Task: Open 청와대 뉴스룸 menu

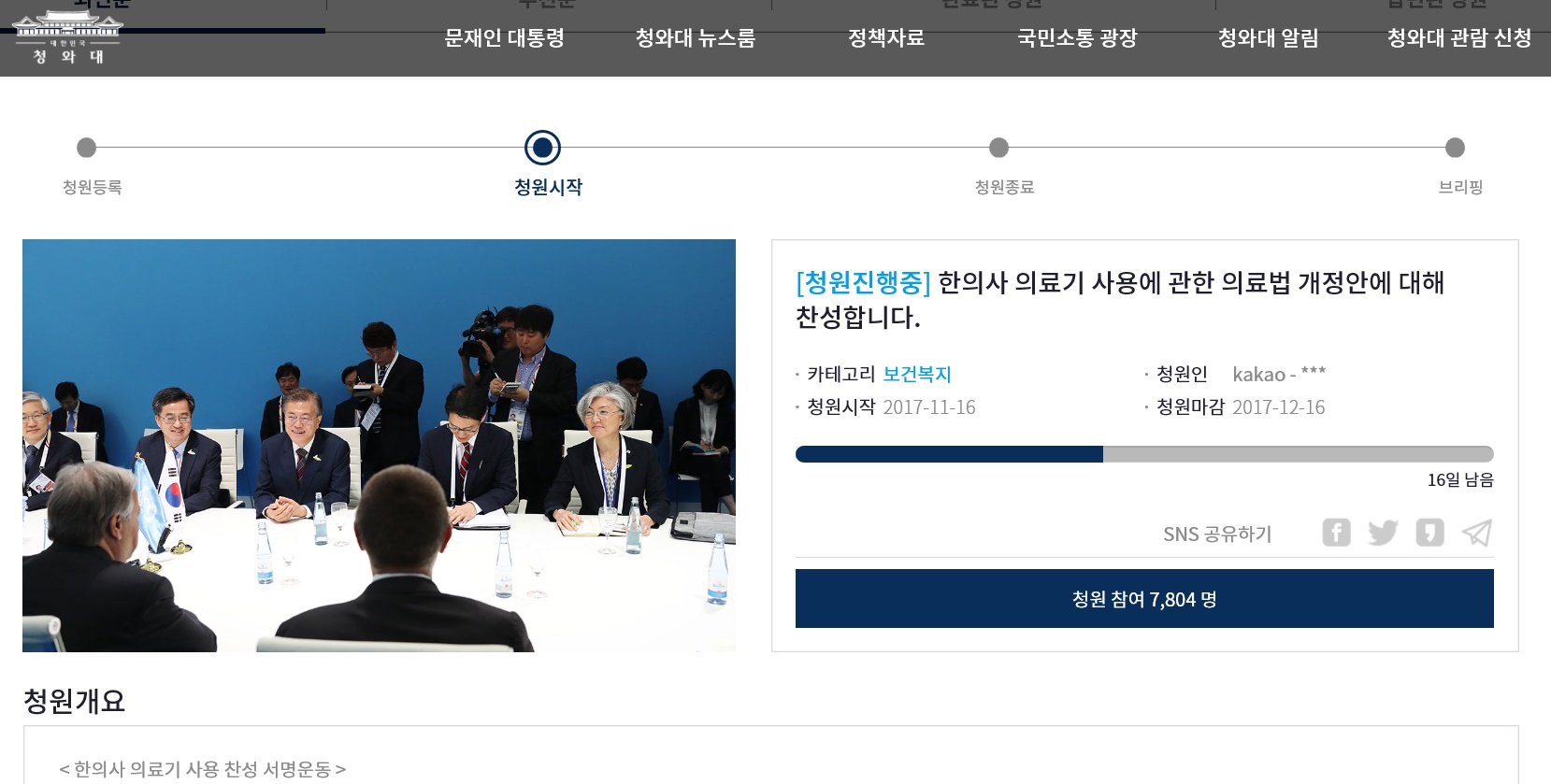Action: (x=695, y=38)
